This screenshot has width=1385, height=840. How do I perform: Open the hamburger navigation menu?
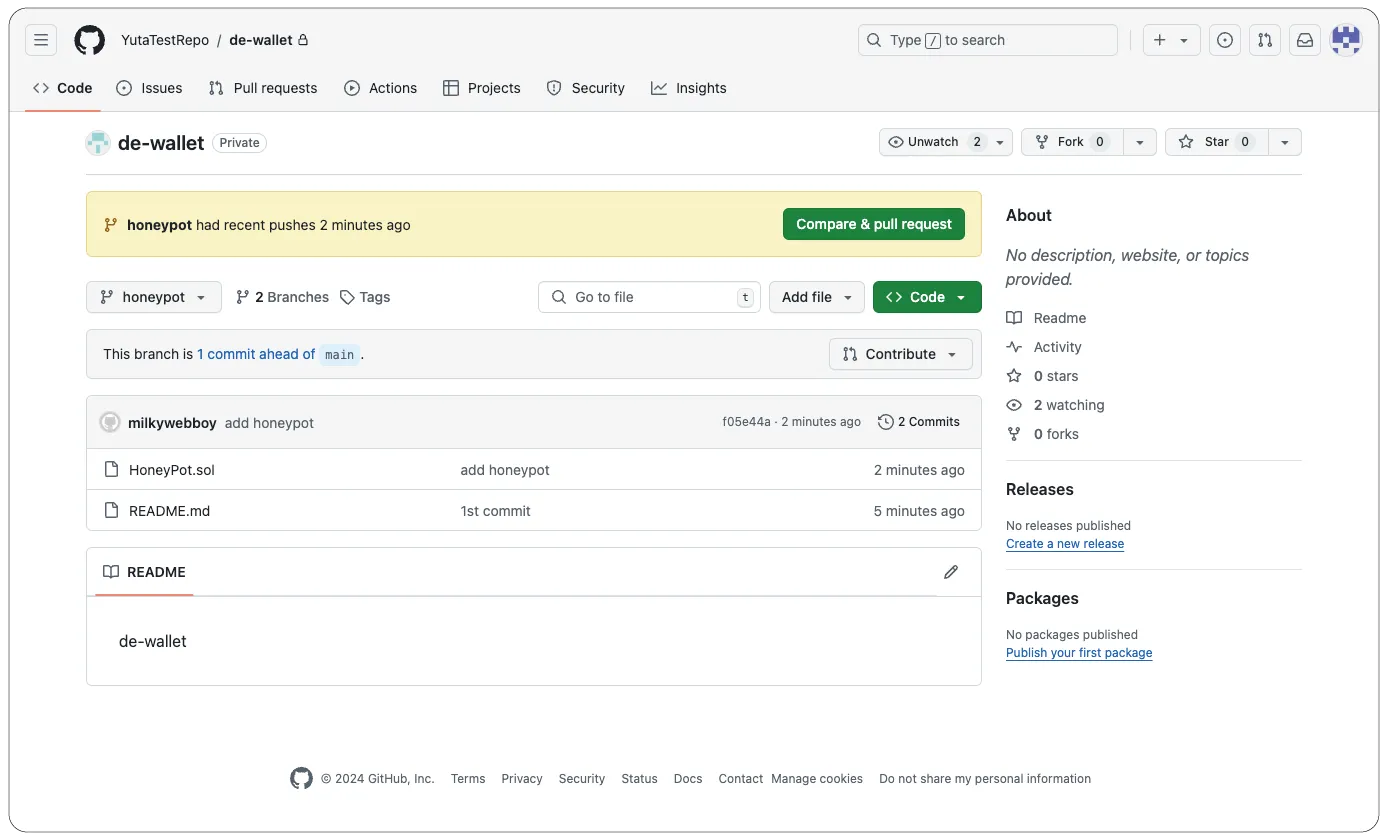[41, 40]
